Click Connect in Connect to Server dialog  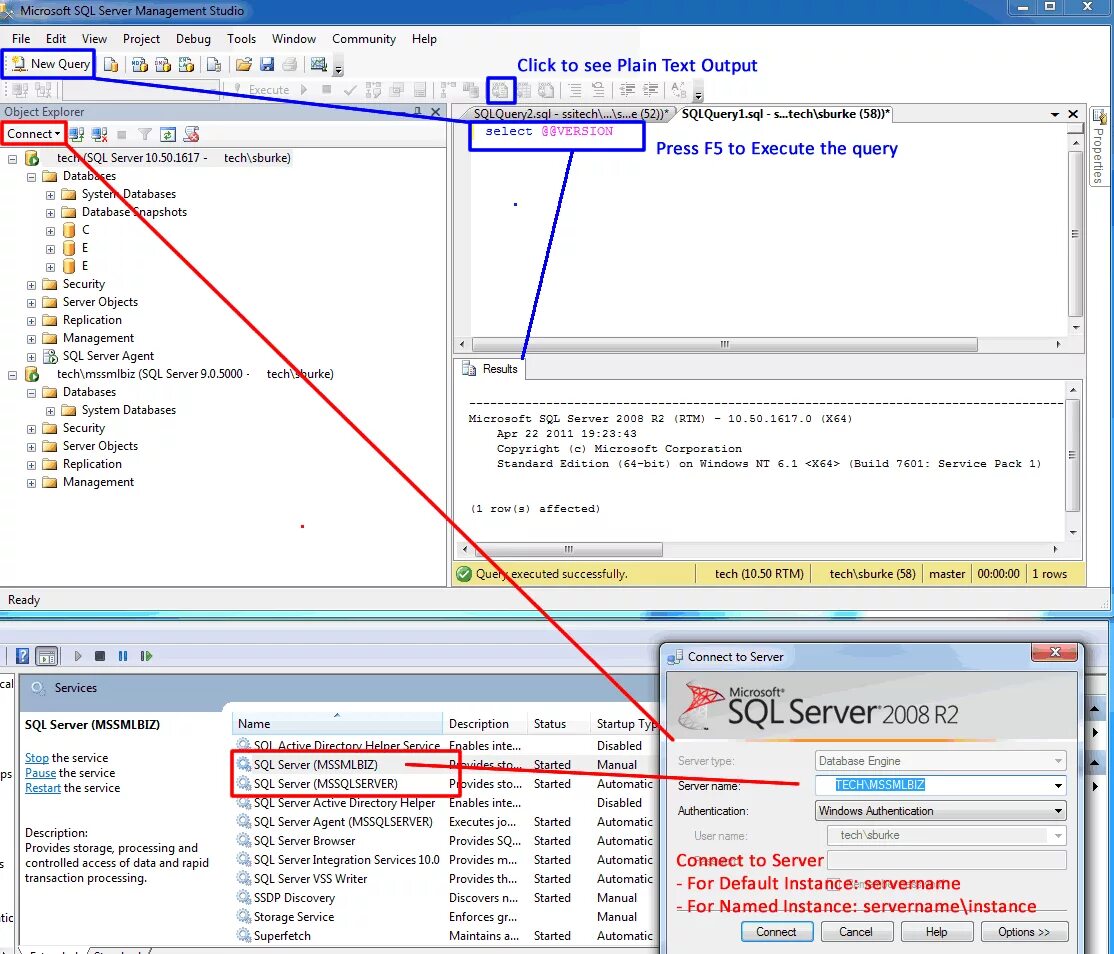tap(776, 932)
